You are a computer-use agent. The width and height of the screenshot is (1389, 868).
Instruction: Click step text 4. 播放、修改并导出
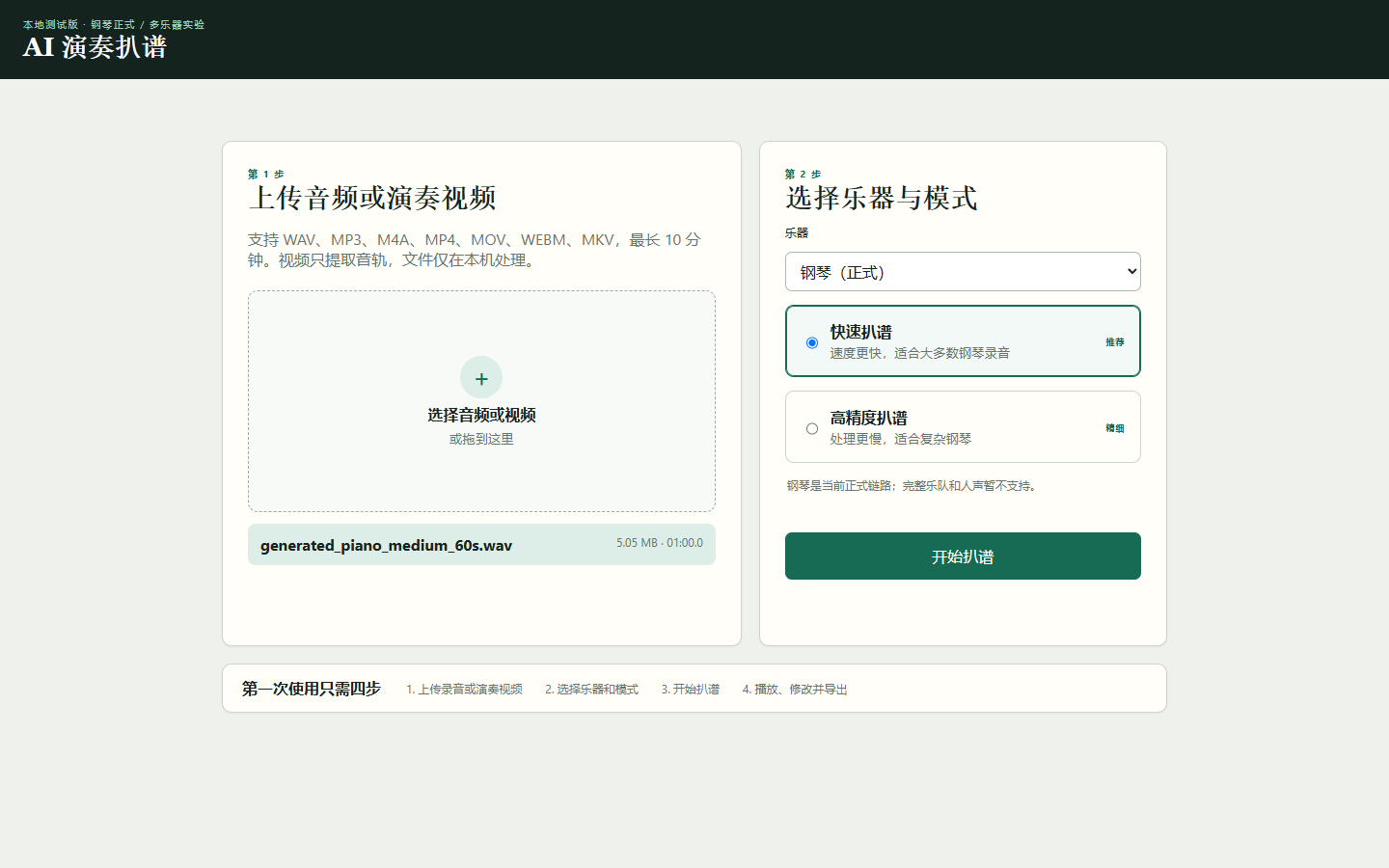pyautogui.click(x=795, y=690)
